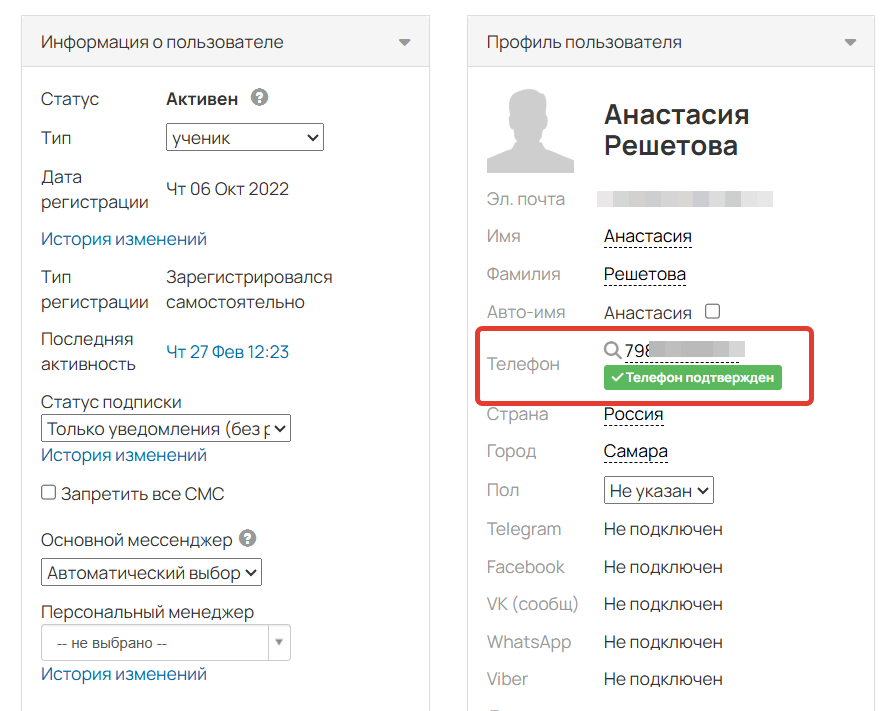Edit the Город field value Самара
890x711 pixels.
[637, 451]
